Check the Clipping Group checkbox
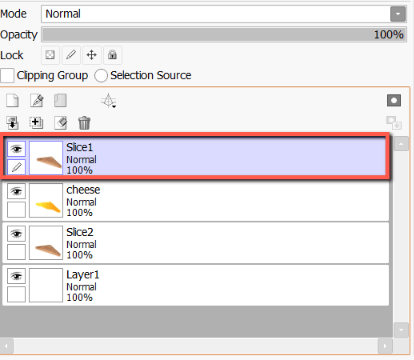Screen dimensions: 414x360 pos(7,75)
